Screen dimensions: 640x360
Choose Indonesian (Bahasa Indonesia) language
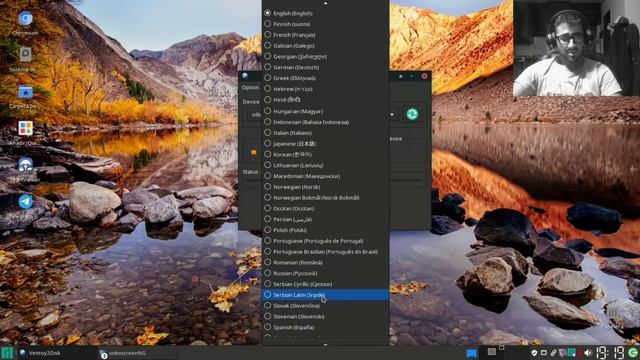point(325,122)
